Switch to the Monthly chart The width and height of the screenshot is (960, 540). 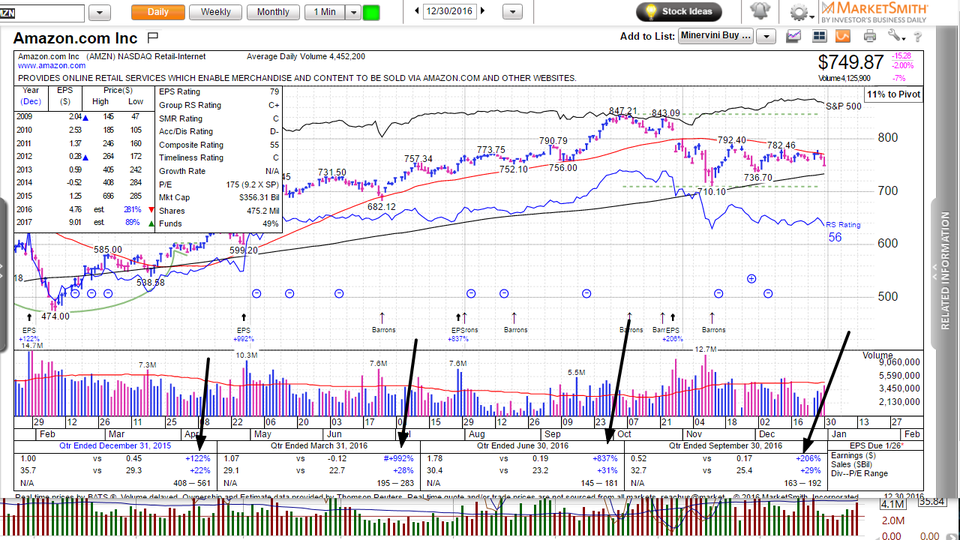[x=273, y=12]
